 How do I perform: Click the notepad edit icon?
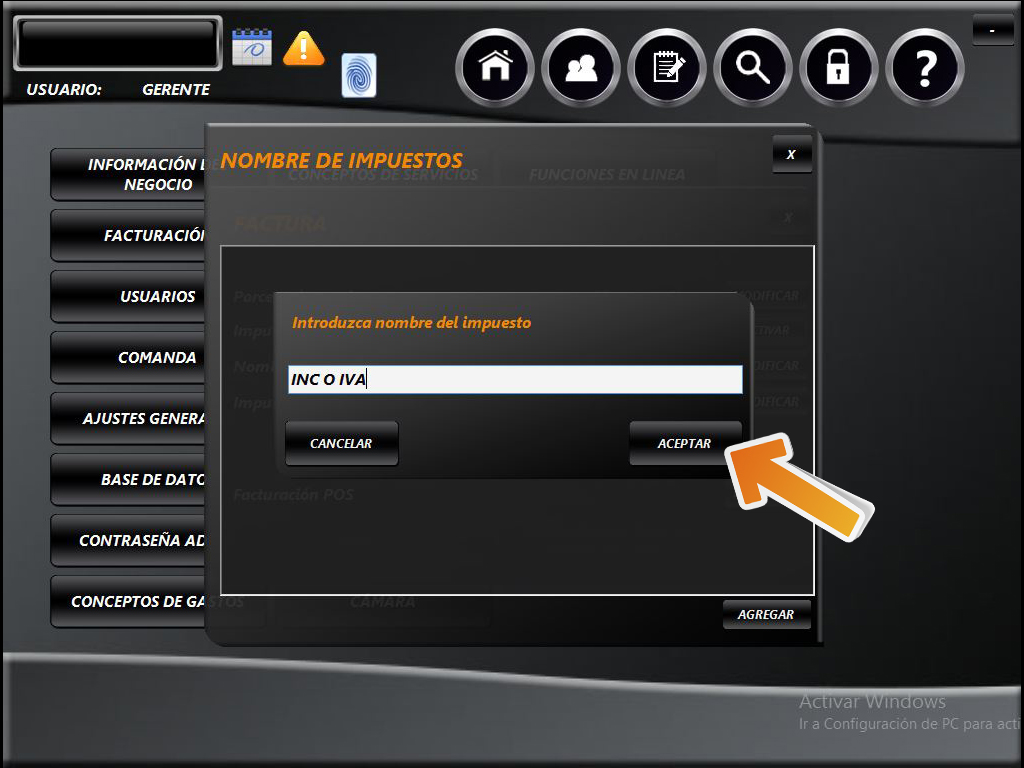click(x=667, y=68)
